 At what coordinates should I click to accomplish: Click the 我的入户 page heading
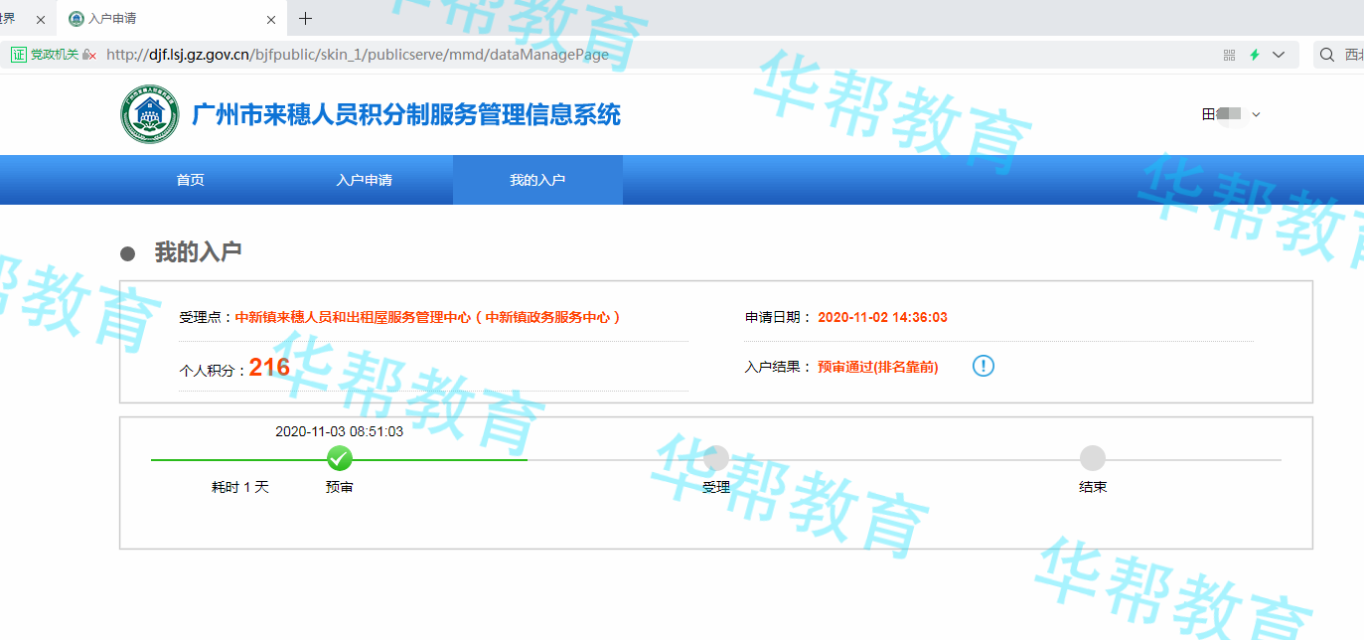coord(198,252)
